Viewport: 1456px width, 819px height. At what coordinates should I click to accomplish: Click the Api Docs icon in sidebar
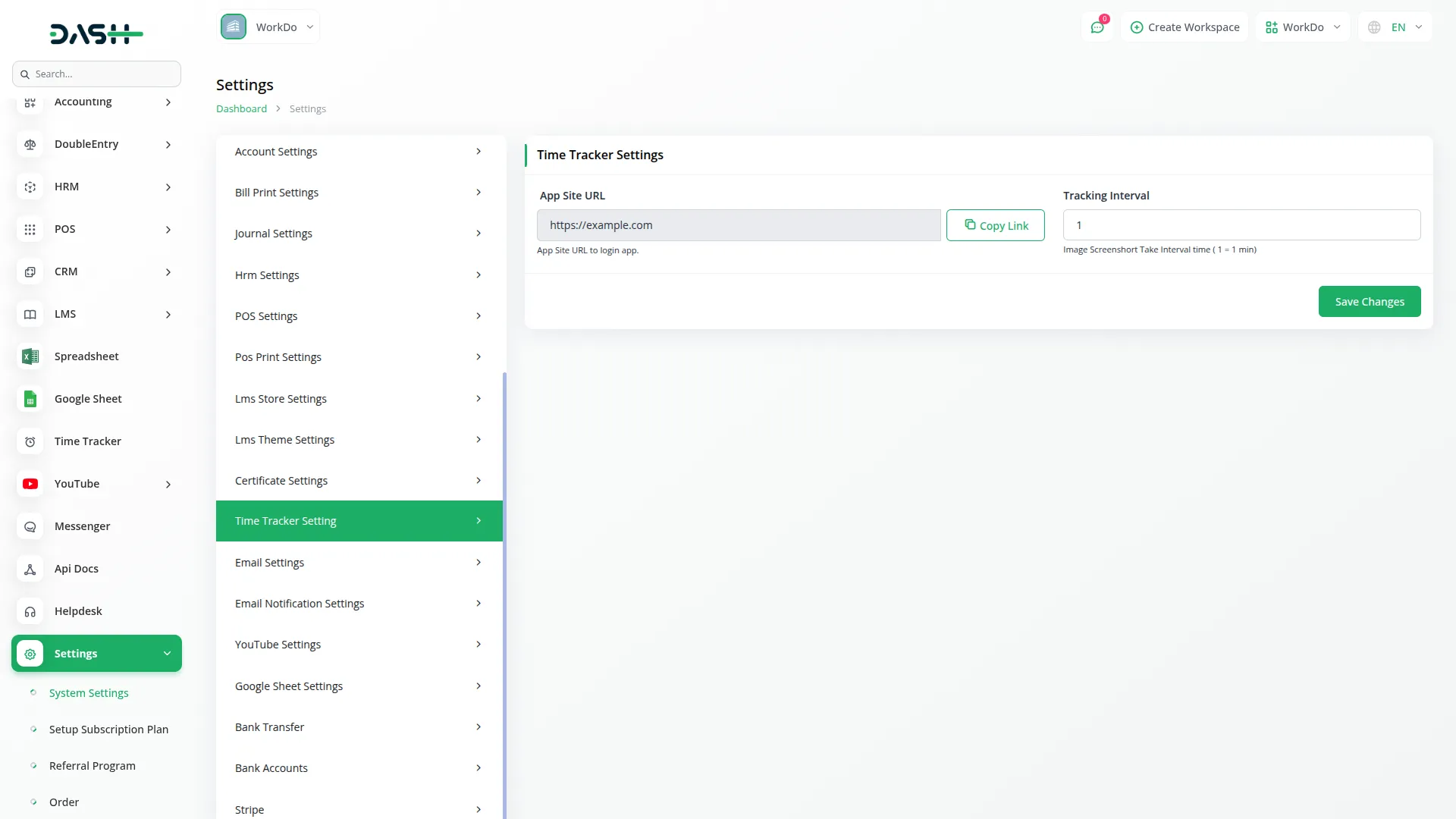point(30,569)
